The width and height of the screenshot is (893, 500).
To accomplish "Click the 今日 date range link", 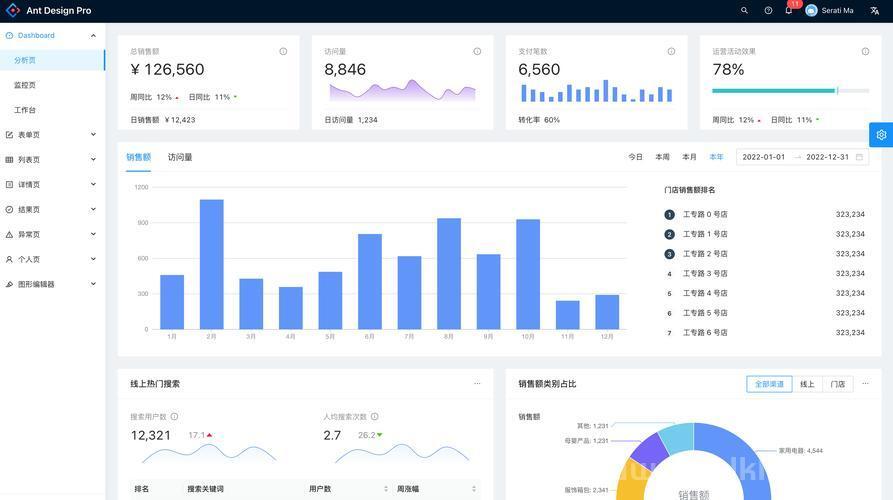I will pos(635,157).
